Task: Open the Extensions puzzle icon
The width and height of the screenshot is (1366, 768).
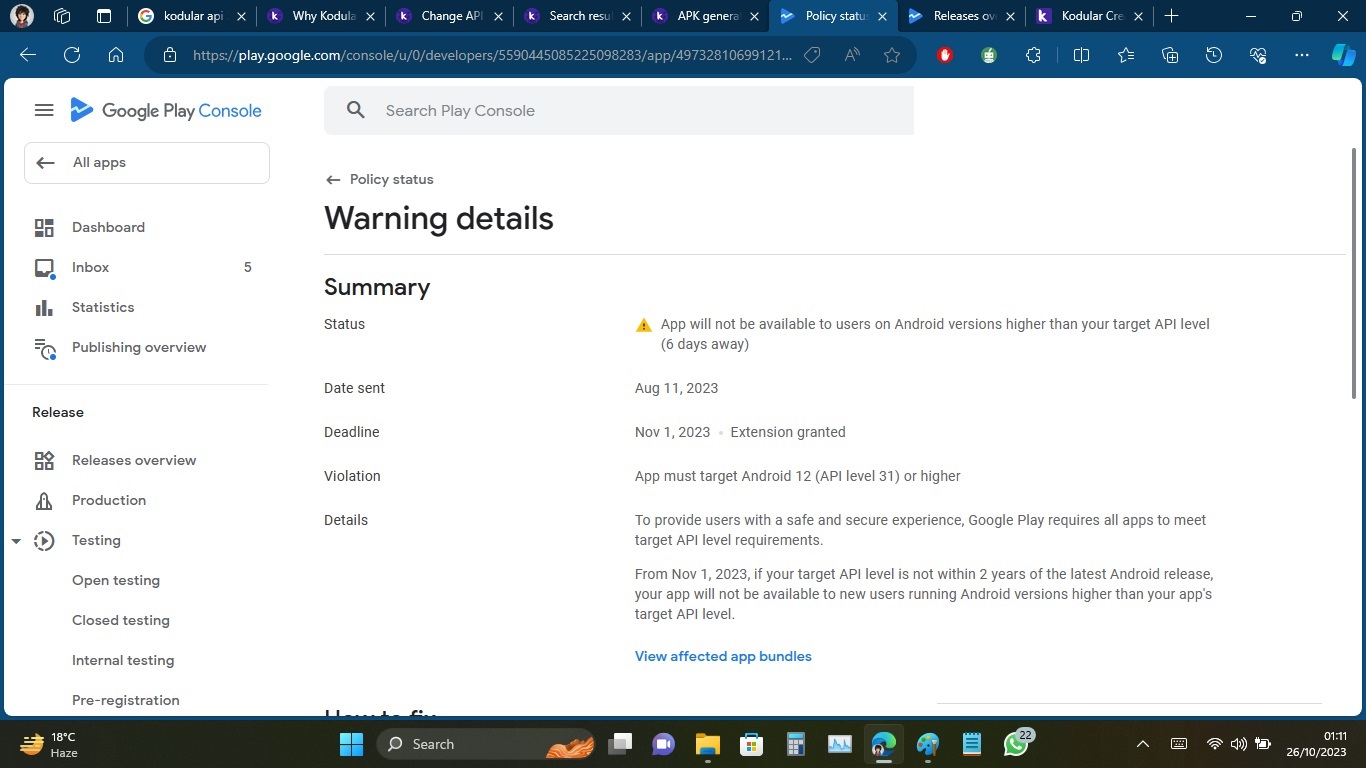Action: coord(1033,55)
